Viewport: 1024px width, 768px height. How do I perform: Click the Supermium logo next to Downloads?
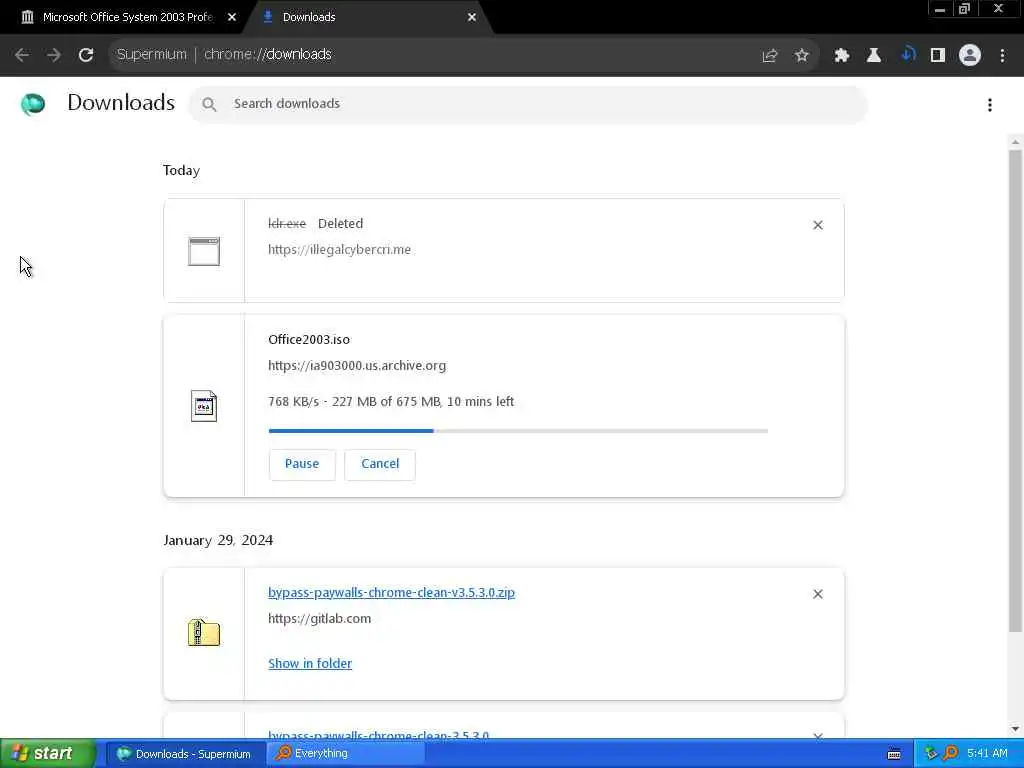pos(33,104)
